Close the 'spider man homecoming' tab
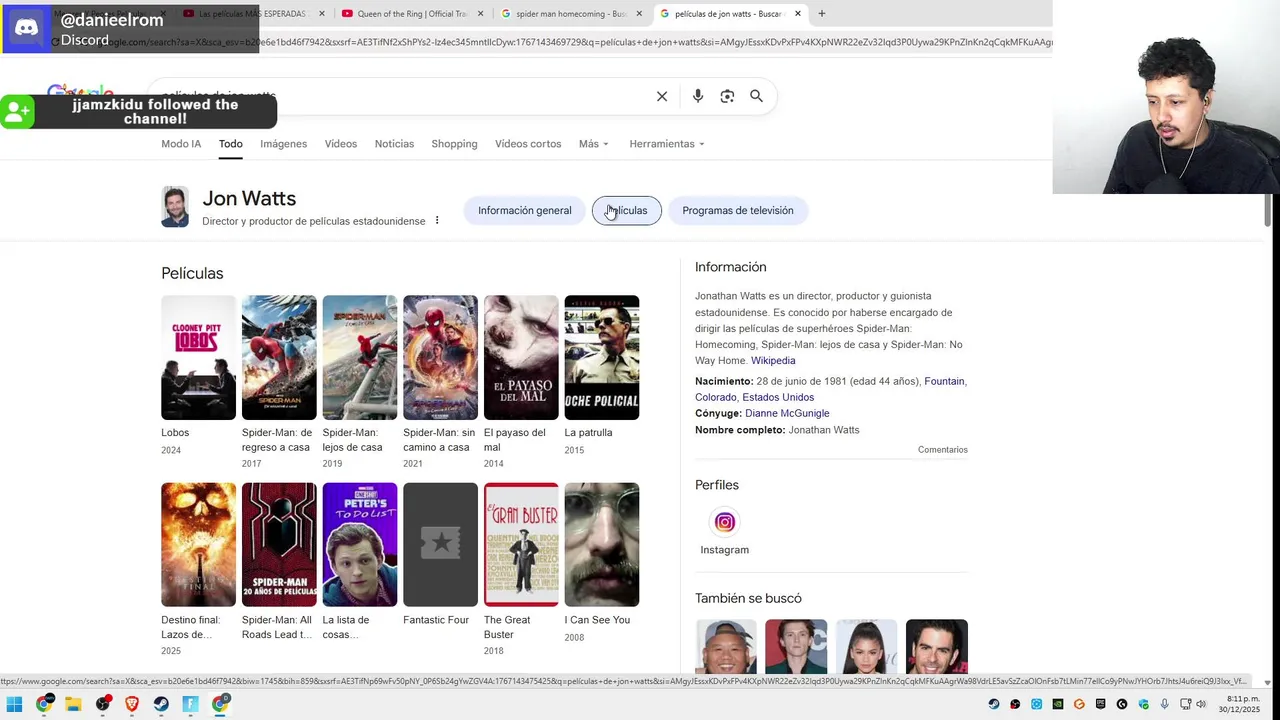 (639, 14)
